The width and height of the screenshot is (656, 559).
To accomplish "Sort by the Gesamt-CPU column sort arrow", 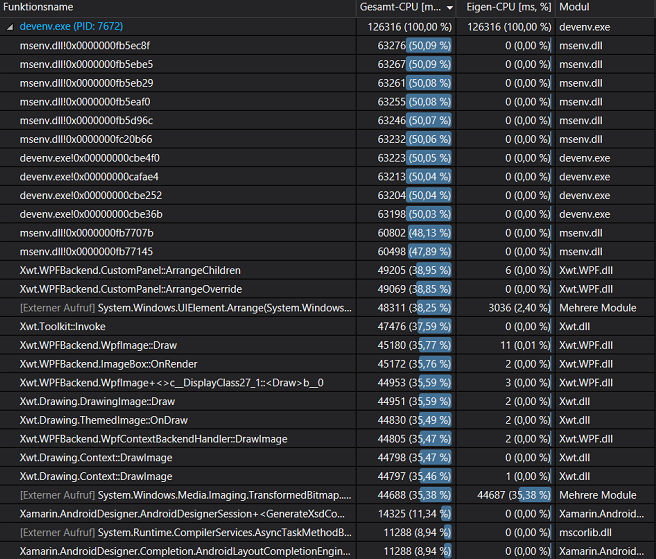I will point(450,8).
